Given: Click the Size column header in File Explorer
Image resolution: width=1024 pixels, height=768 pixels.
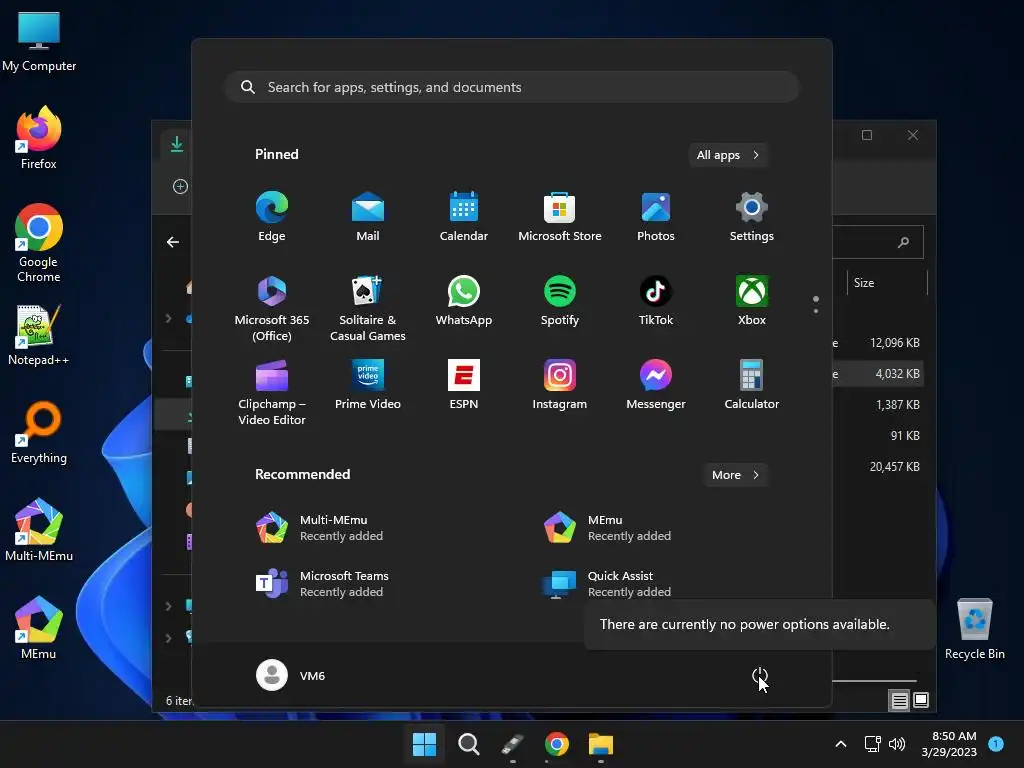Looking at the screenshot, I should [886, 283].
